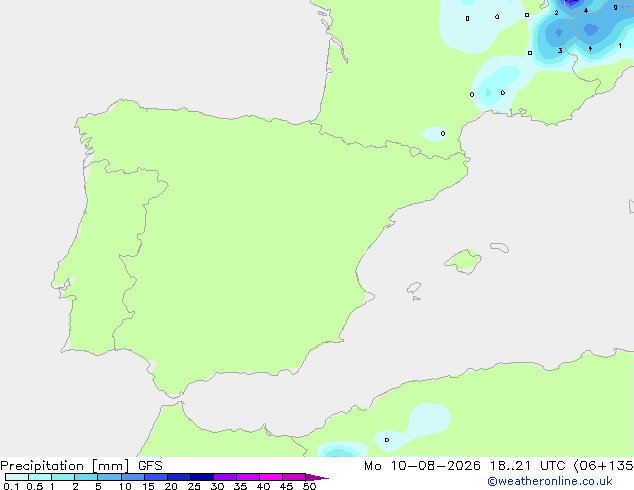Click the over-50 mm arrow tip of legend

tap(317, 477)
